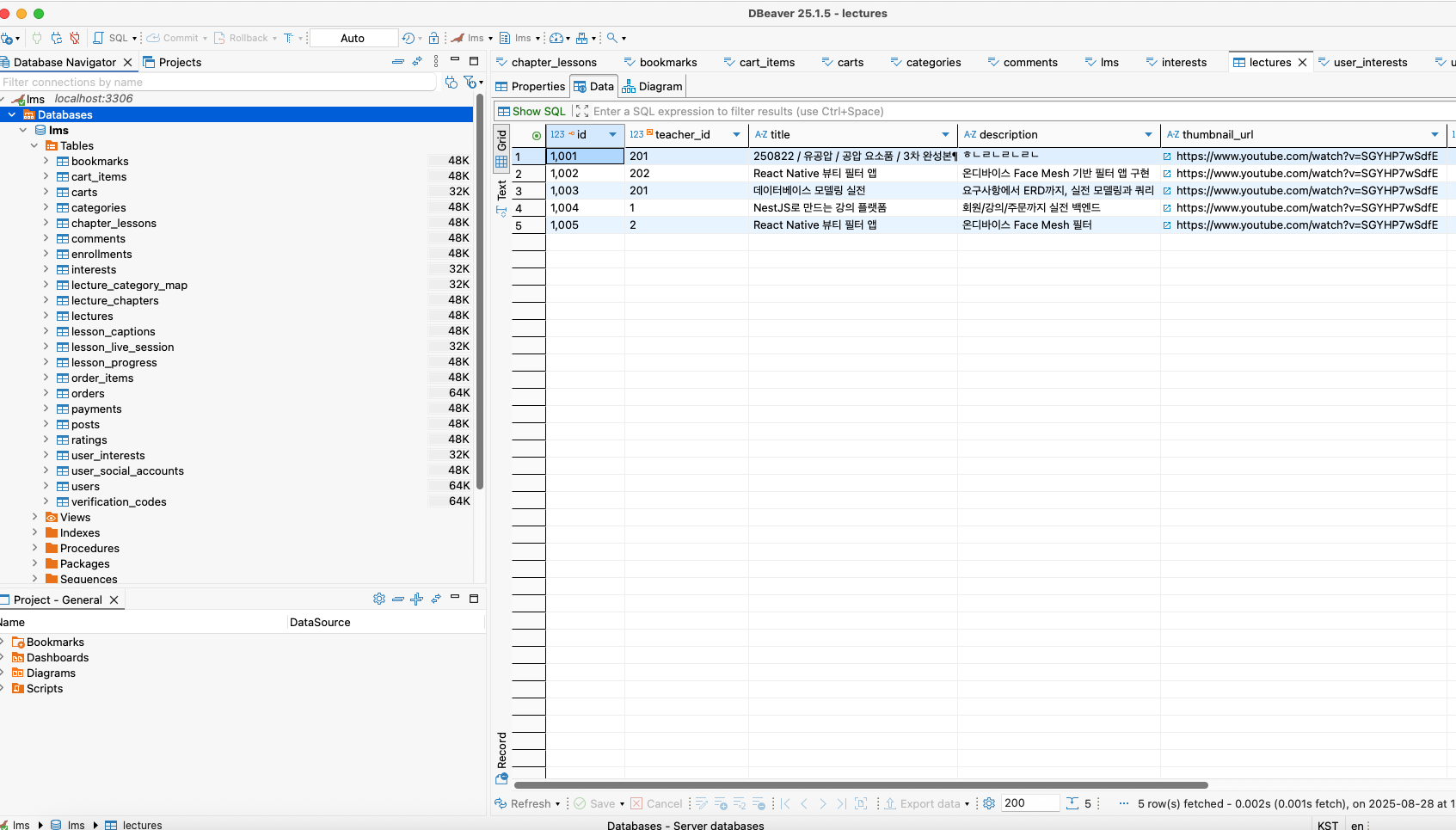Viewport: 1456px width, 830px height.
Task: Open a new SQL editor script
Action: (110, 38)
